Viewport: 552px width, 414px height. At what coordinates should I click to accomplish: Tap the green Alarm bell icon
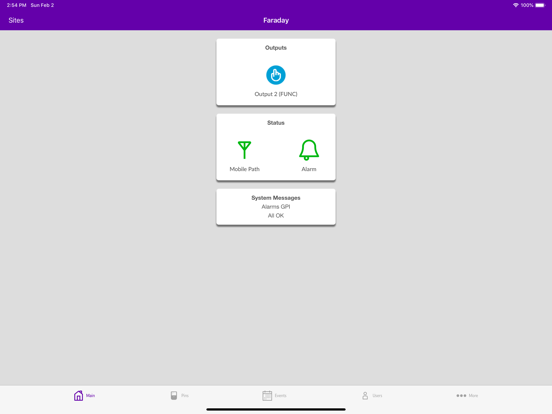click(x=309, y=150)
